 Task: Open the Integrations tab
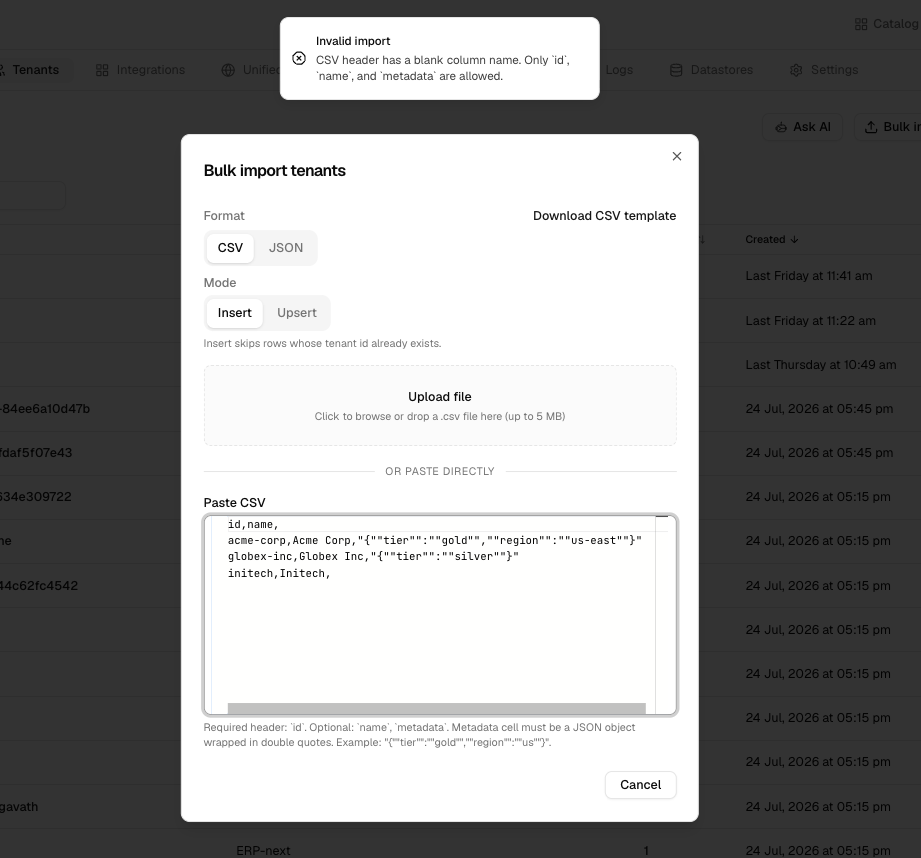[140, 70]
